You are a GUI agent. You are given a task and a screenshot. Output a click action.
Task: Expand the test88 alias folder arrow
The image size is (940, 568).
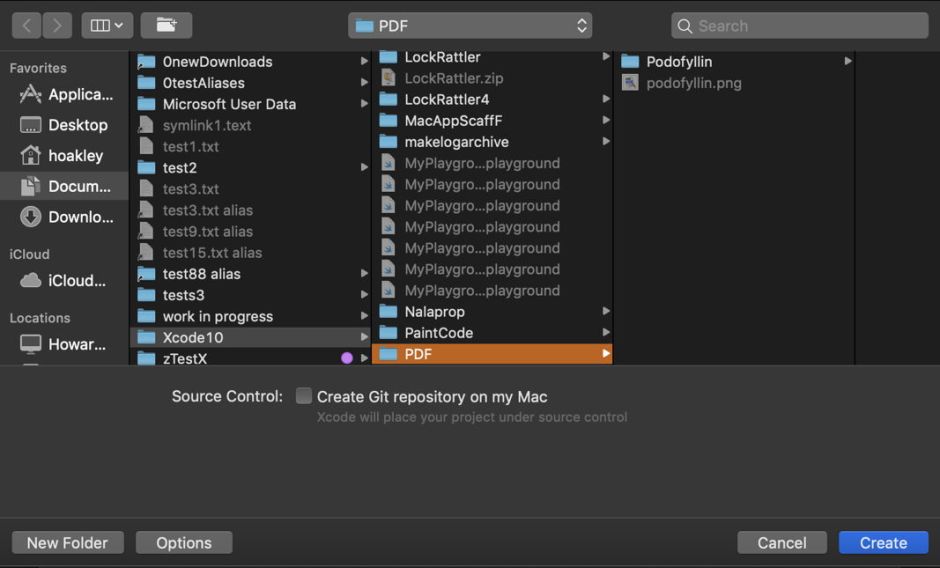pyautogui.click(x=364, y=274)
